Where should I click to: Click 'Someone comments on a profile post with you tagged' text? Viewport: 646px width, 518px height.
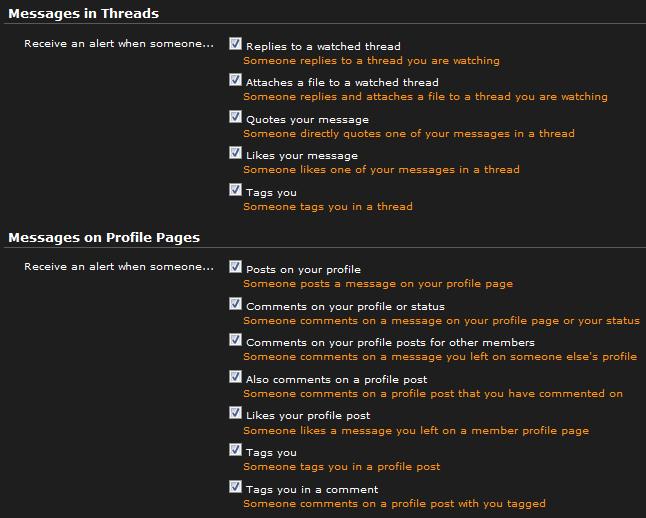[x=394, y=504]
